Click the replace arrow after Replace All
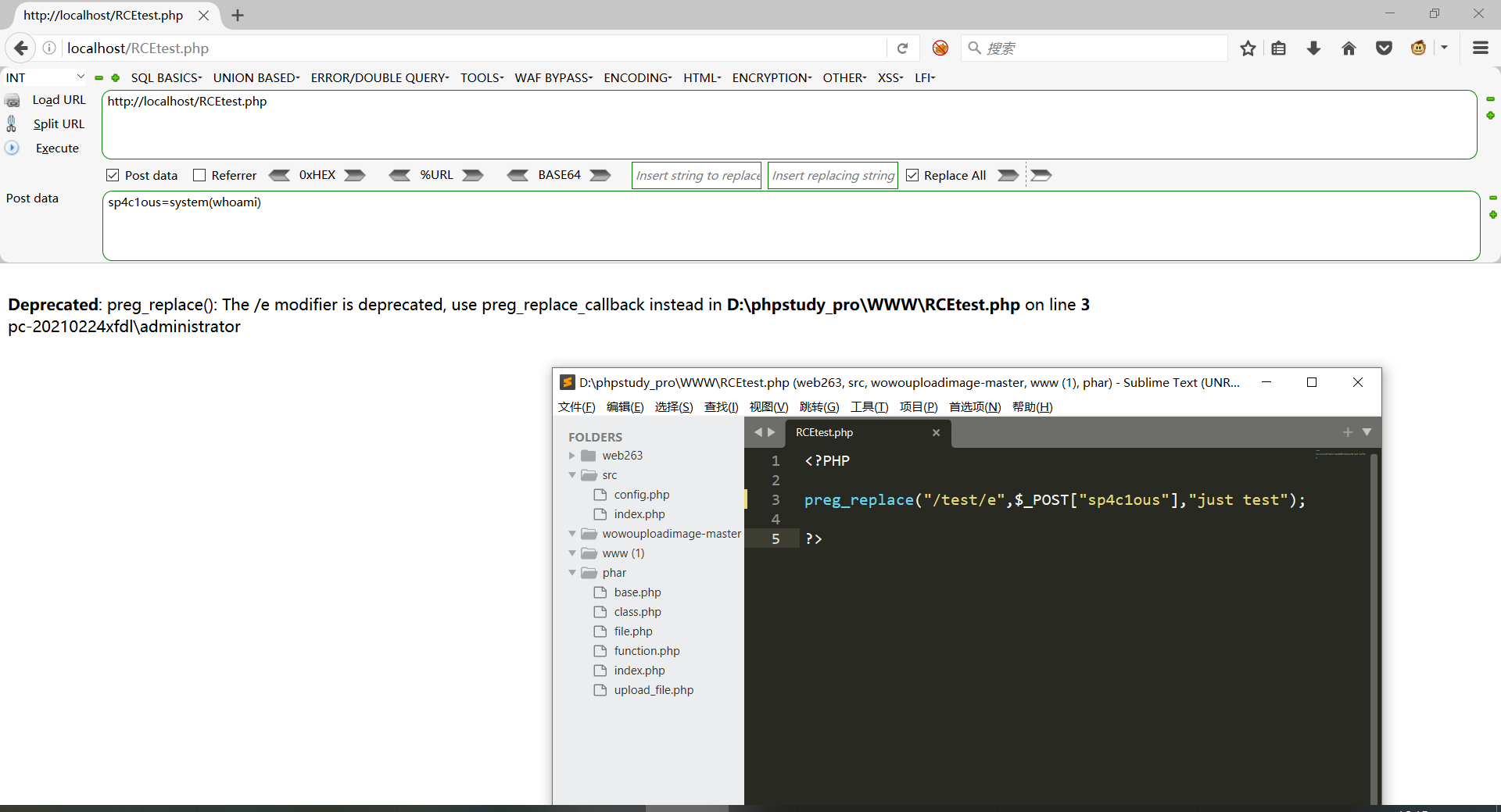The image size is (1501, 812). (x=1008, y=175)
